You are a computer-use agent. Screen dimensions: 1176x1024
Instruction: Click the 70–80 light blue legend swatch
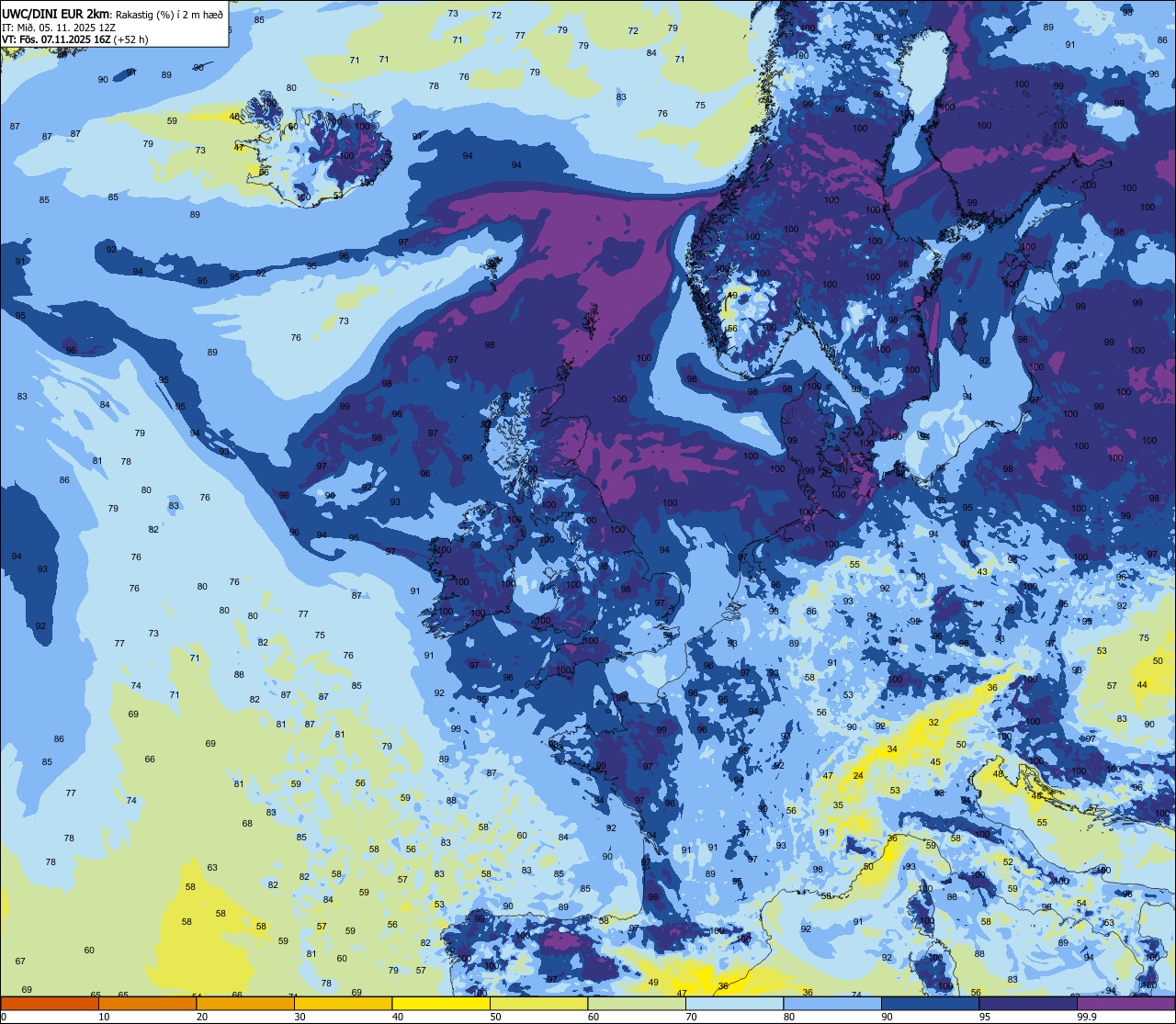734,1004
